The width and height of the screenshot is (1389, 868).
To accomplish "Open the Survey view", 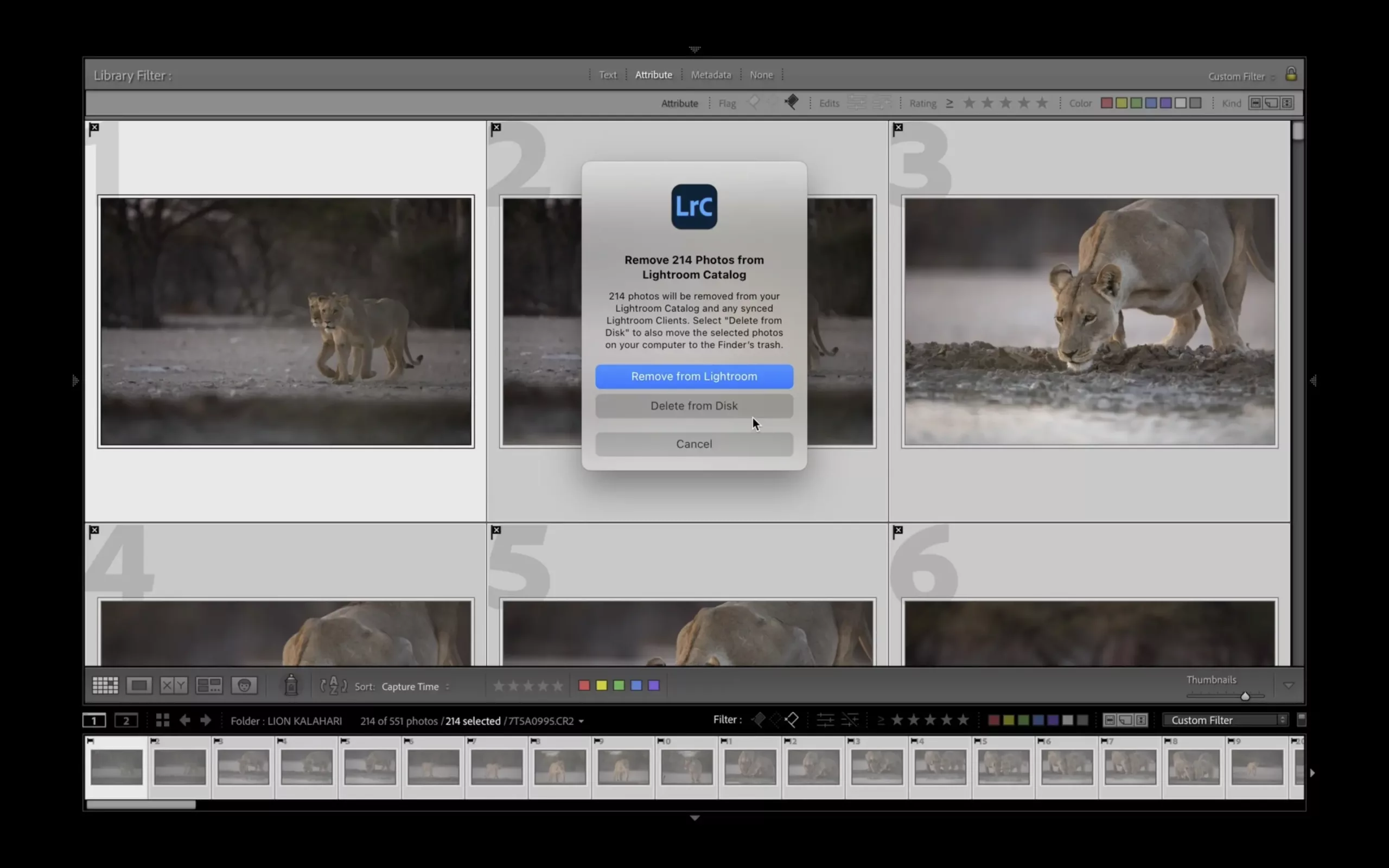I will click(209, 685).
